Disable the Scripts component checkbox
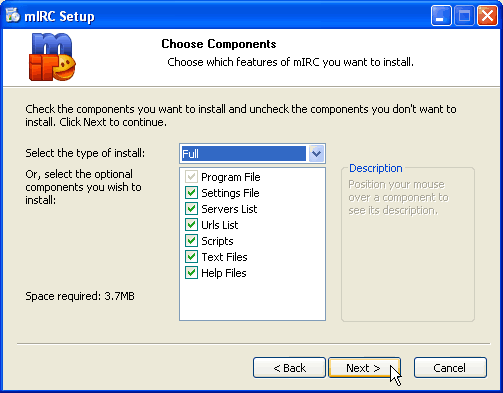Image resolution: width=503 pixels, height=393 pixels. pyautogui.click(x=191, y=241)
